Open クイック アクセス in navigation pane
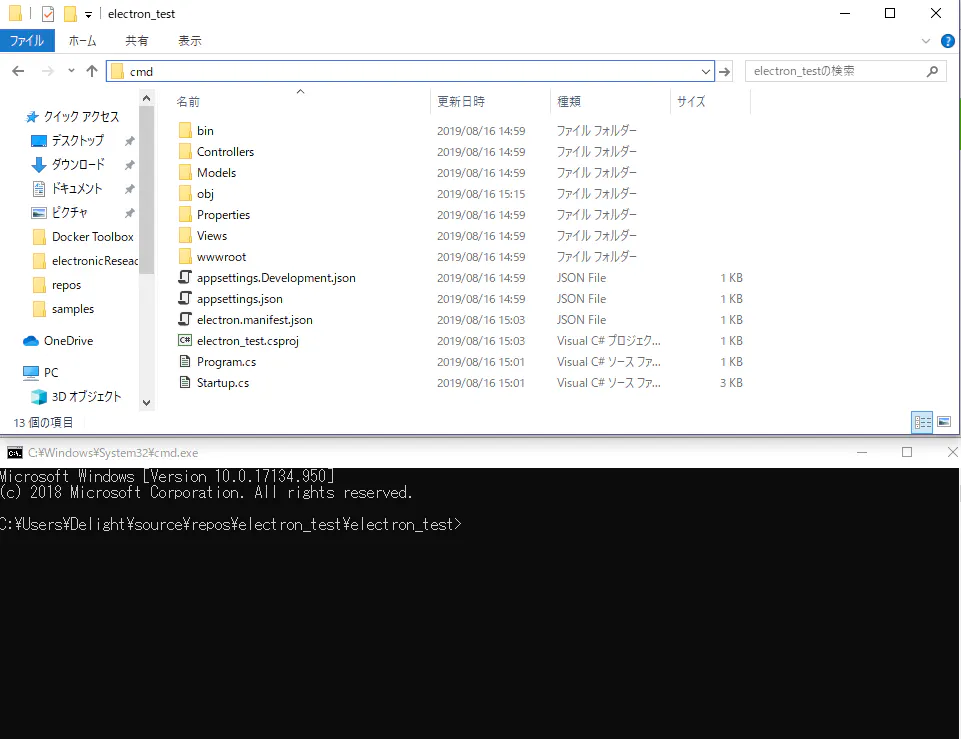 tap(81, 116)
